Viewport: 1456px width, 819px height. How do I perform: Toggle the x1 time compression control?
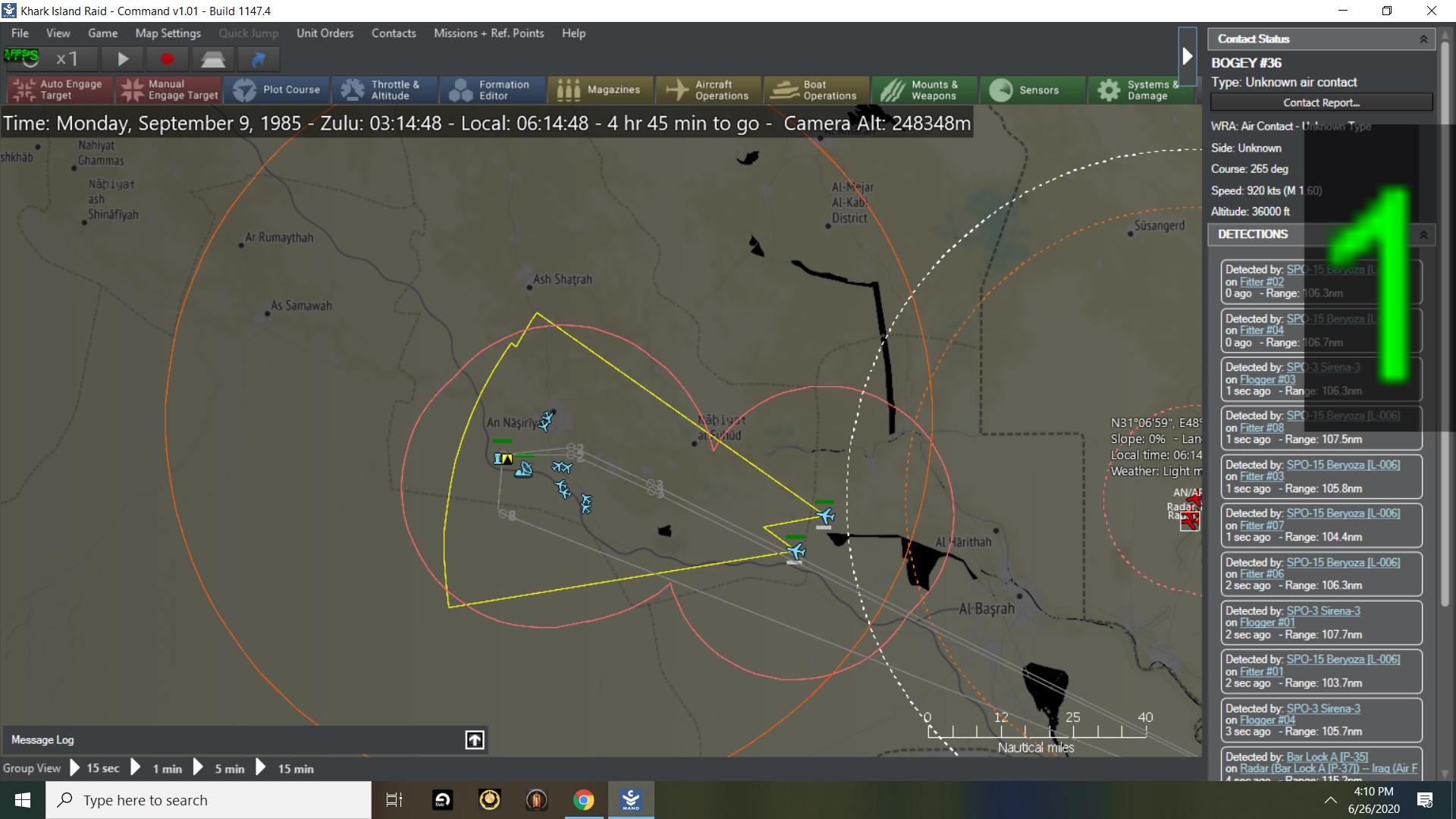(x=67, y=59)
